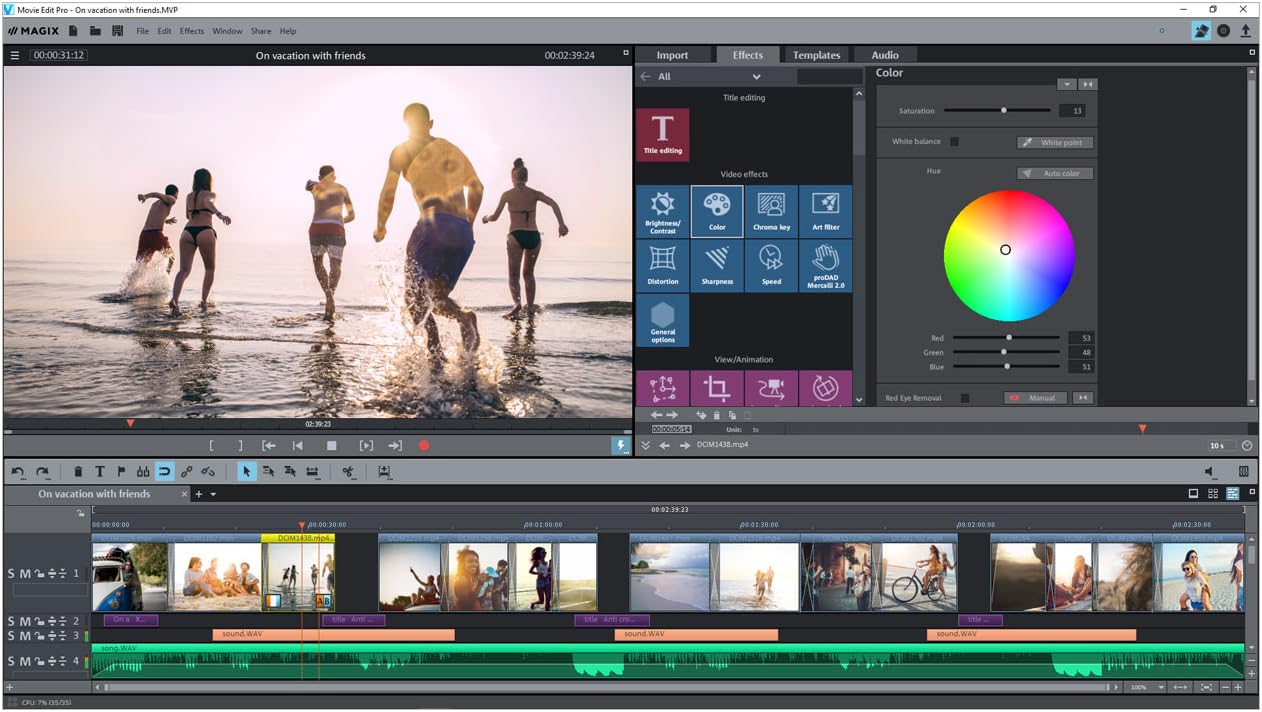Expand the All effects category dropdown
The image size is (1262, 712).
click(756, 77)
